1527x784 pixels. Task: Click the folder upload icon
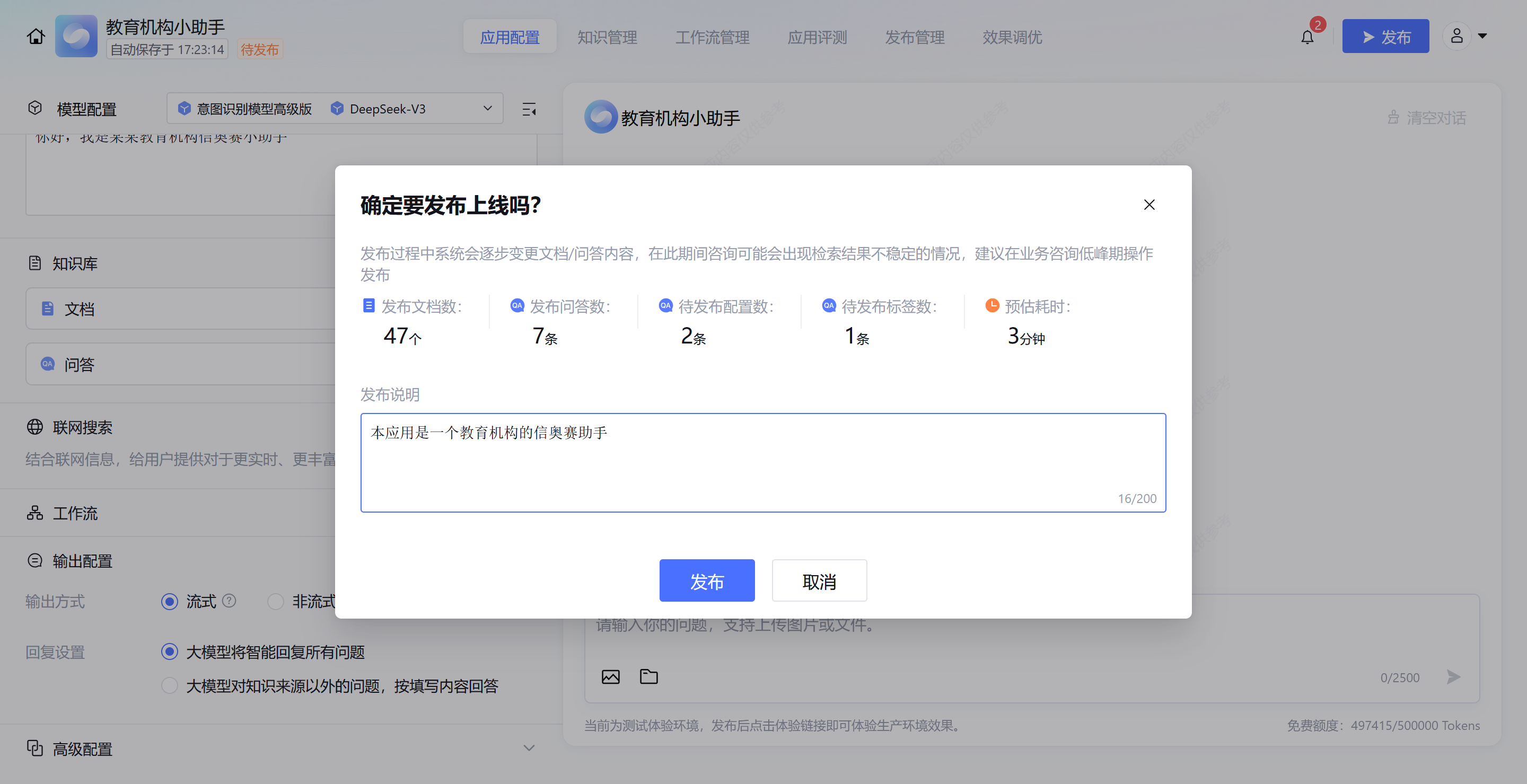648,677
